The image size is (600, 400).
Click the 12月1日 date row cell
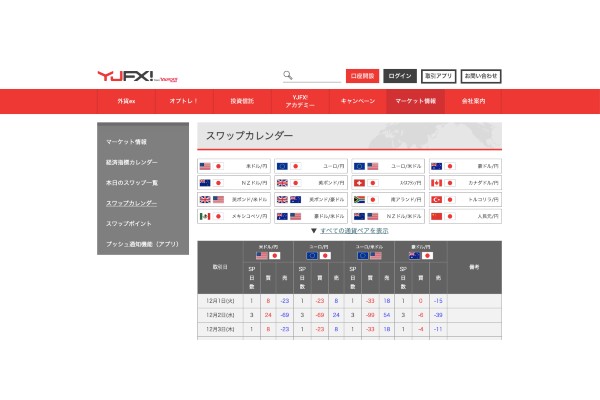pyautogui.click(x=220, y=301)
